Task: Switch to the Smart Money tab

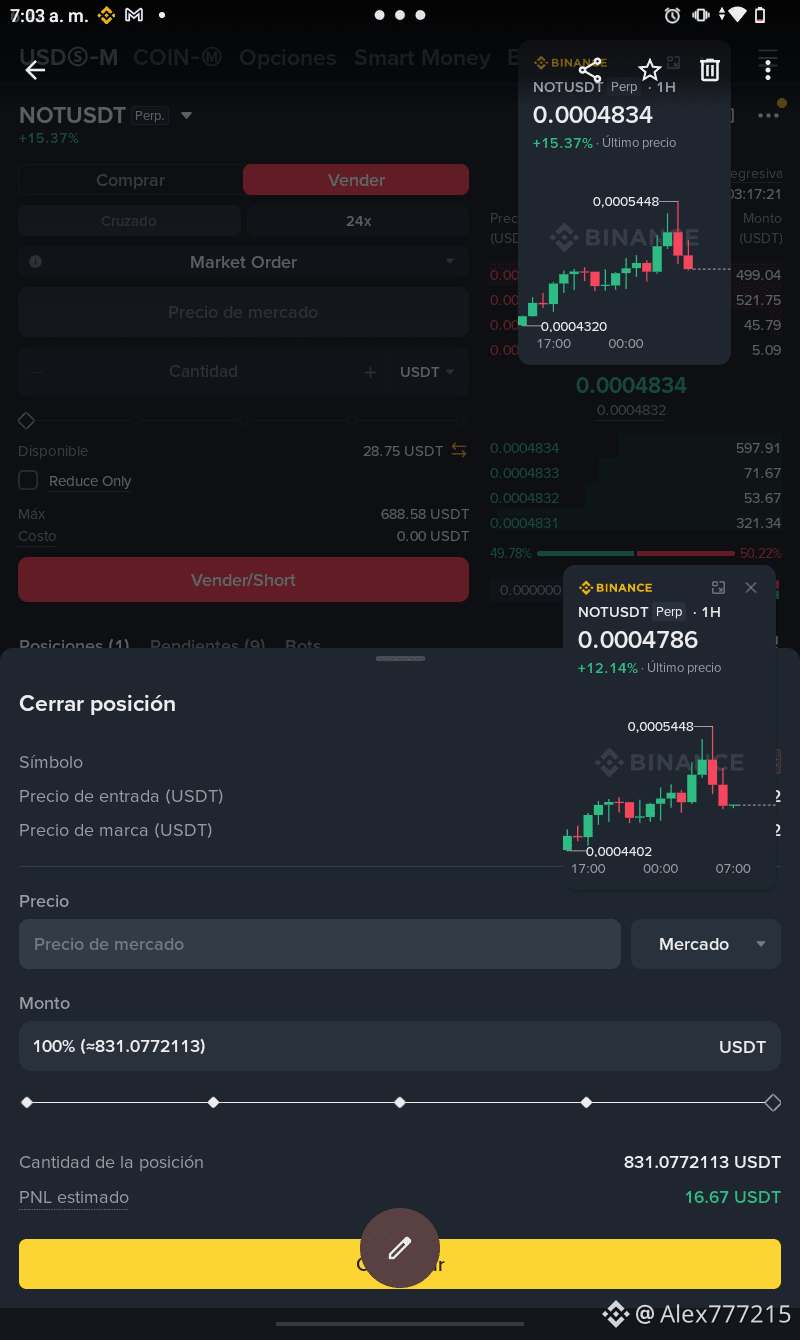Action: [x=422, y=58]
